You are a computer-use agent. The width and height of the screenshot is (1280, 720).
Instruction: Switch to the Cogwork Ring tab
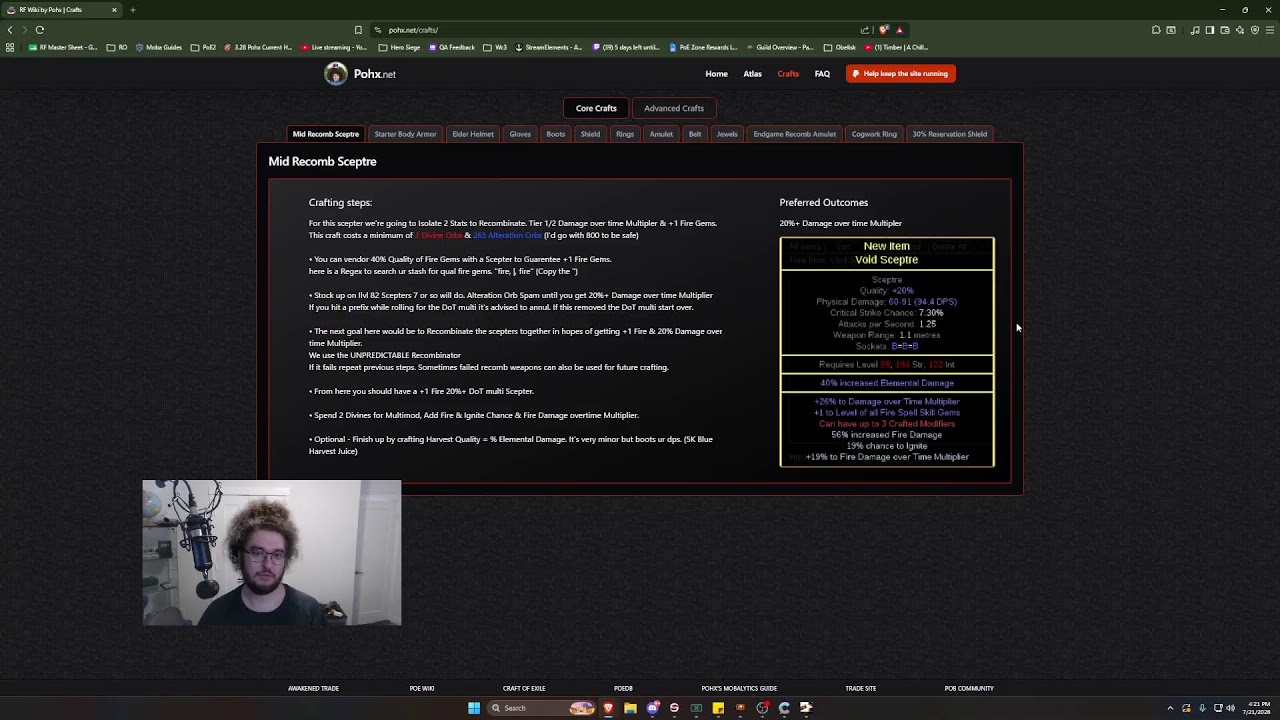click(874, 134)
